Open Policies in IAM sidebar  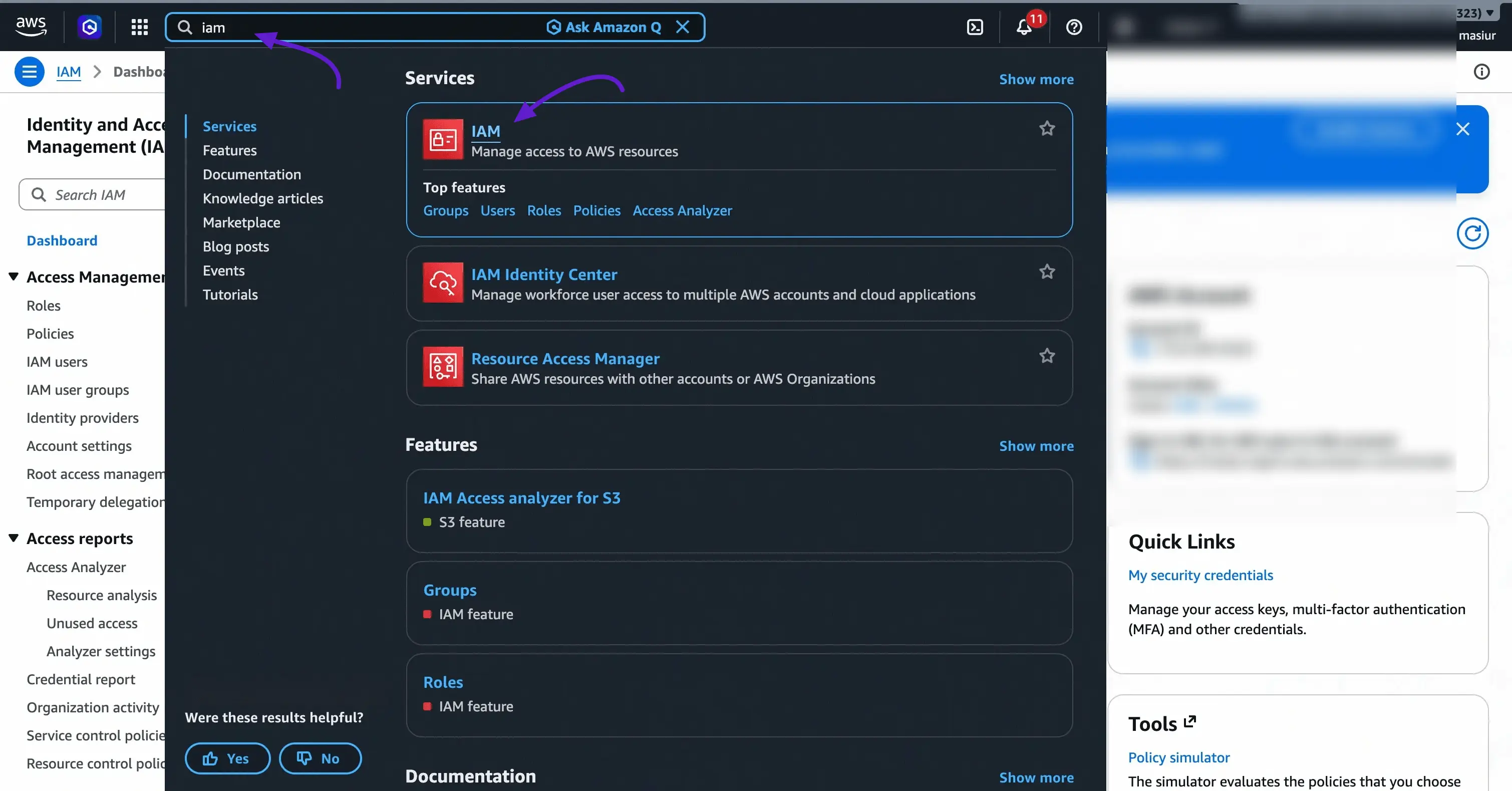[50, 334]
